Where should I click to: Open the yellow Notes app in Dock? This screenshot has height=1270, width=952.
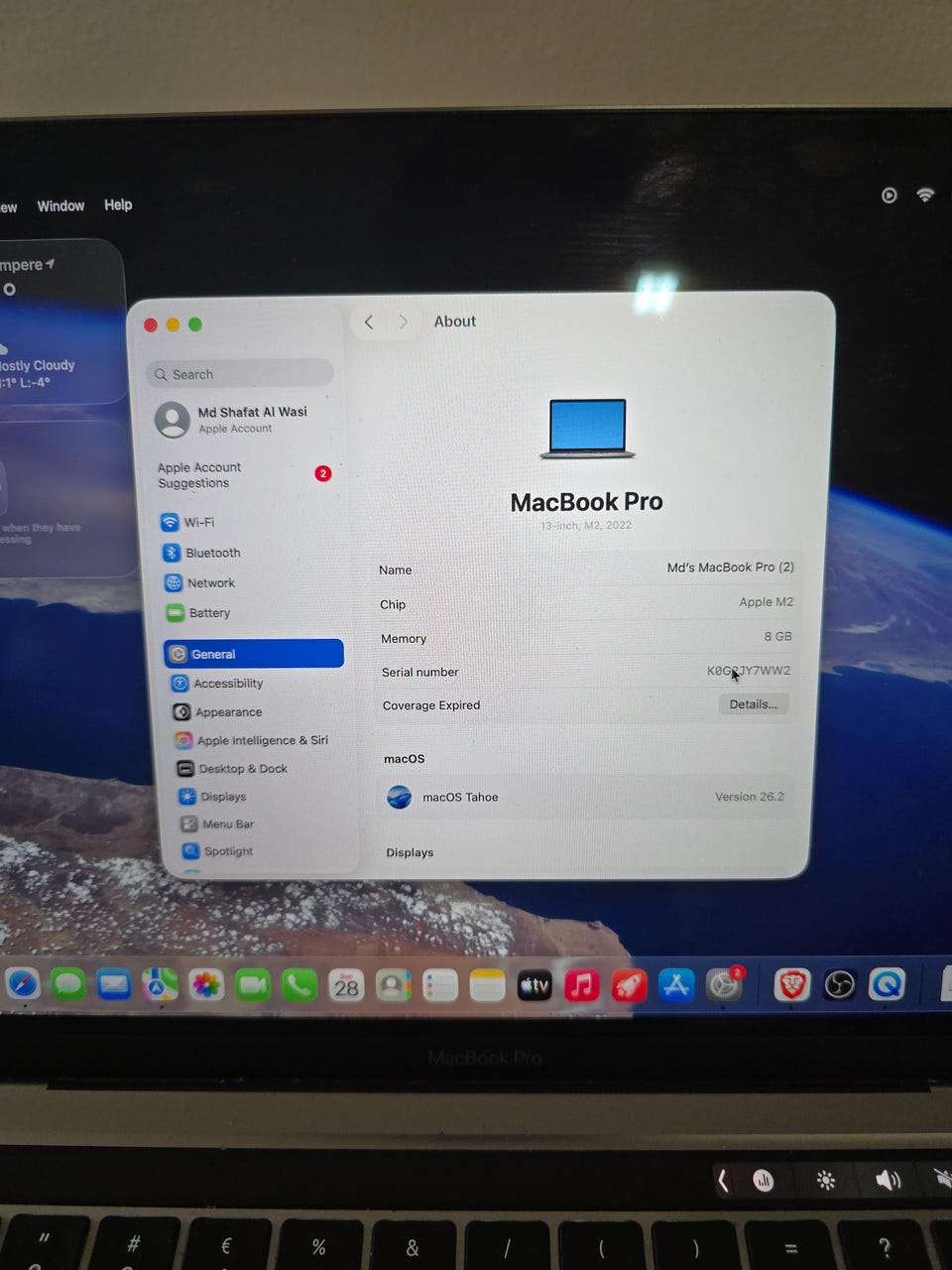[x=487, y=985]
